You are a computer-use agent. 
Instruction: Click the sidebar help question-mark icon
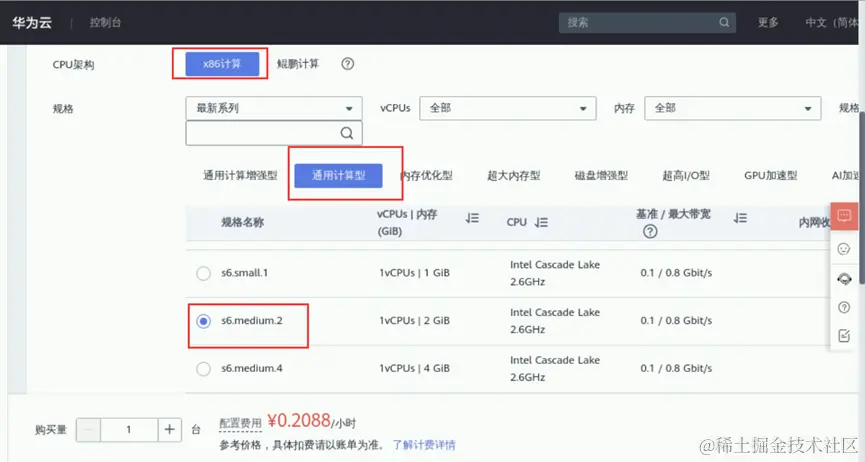(x=844, y=307)
